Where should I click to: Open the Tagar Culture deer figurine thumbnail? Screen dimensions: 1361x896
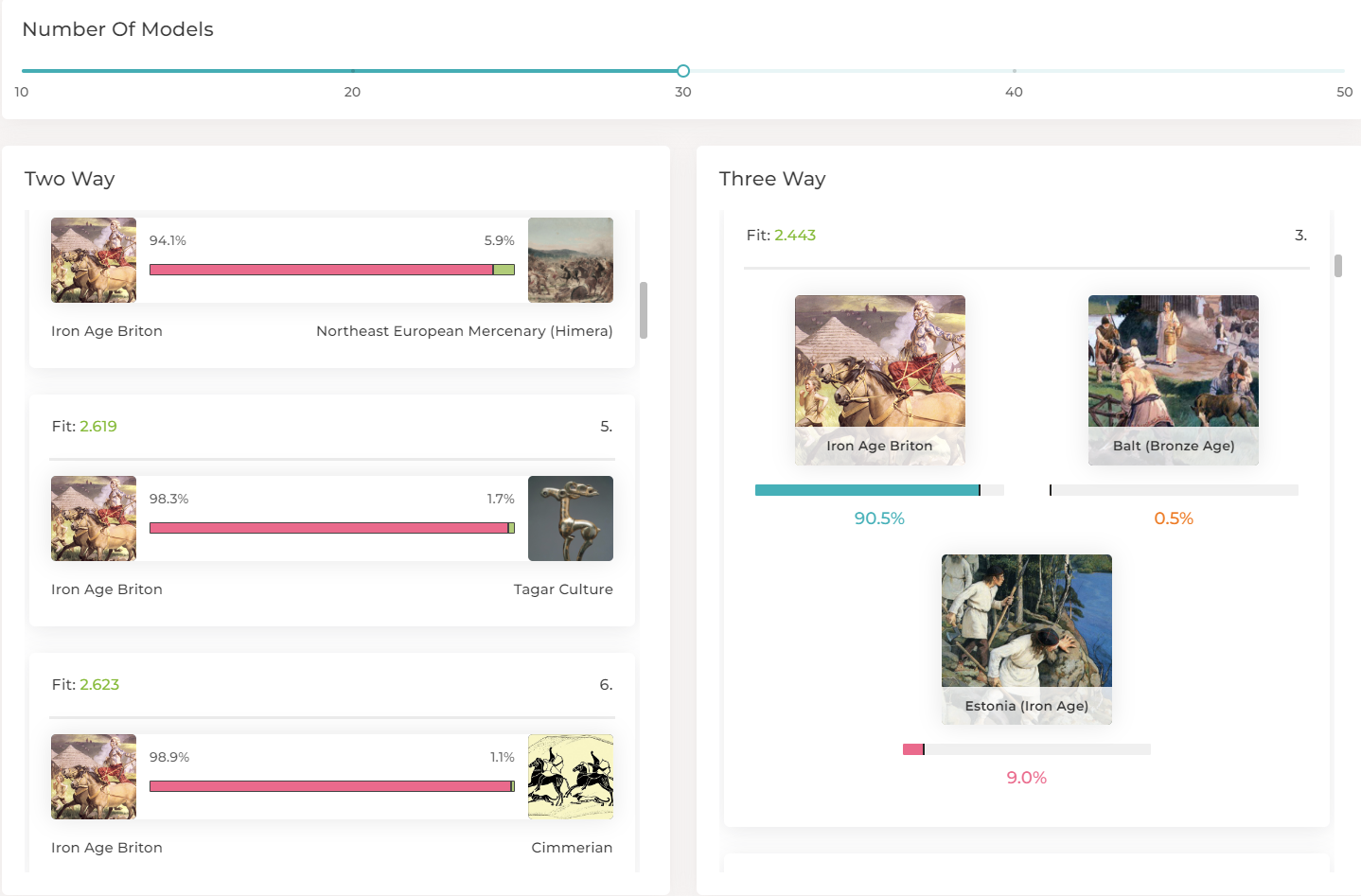571,518
